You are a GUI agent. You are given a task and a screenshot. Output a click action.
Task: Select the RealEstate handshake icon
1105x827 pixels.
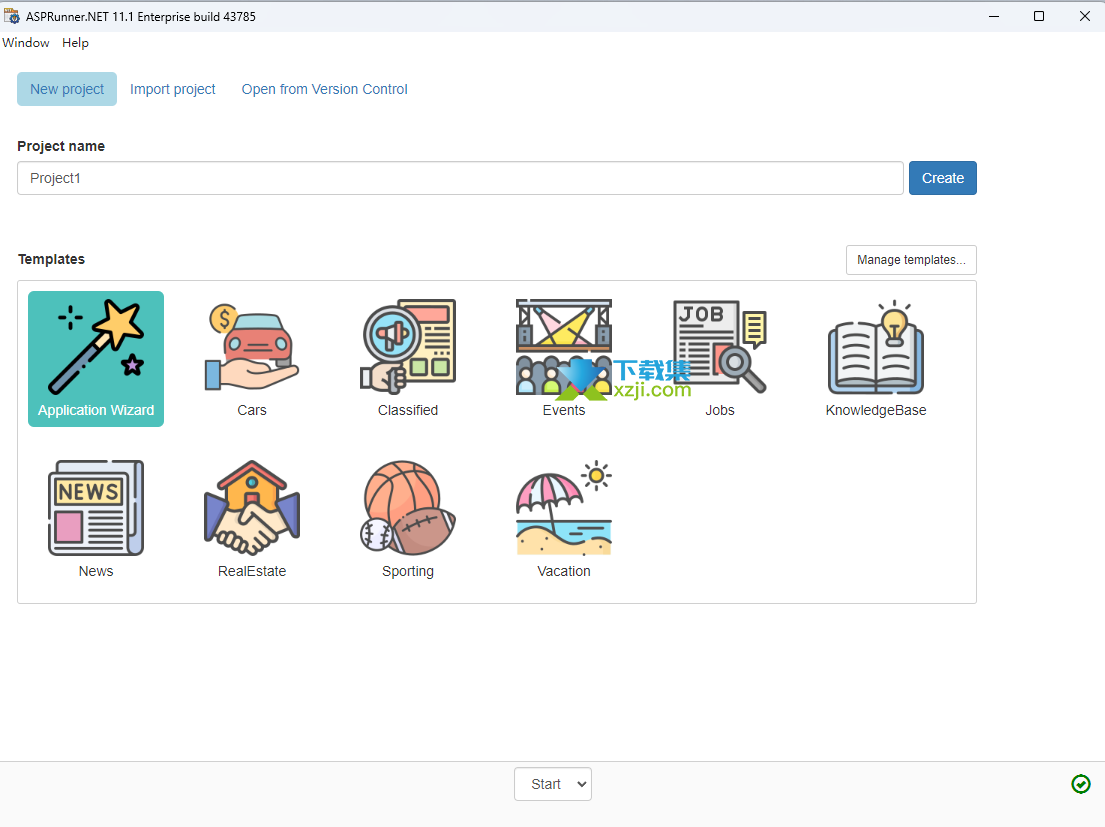(x=252, y=508)
